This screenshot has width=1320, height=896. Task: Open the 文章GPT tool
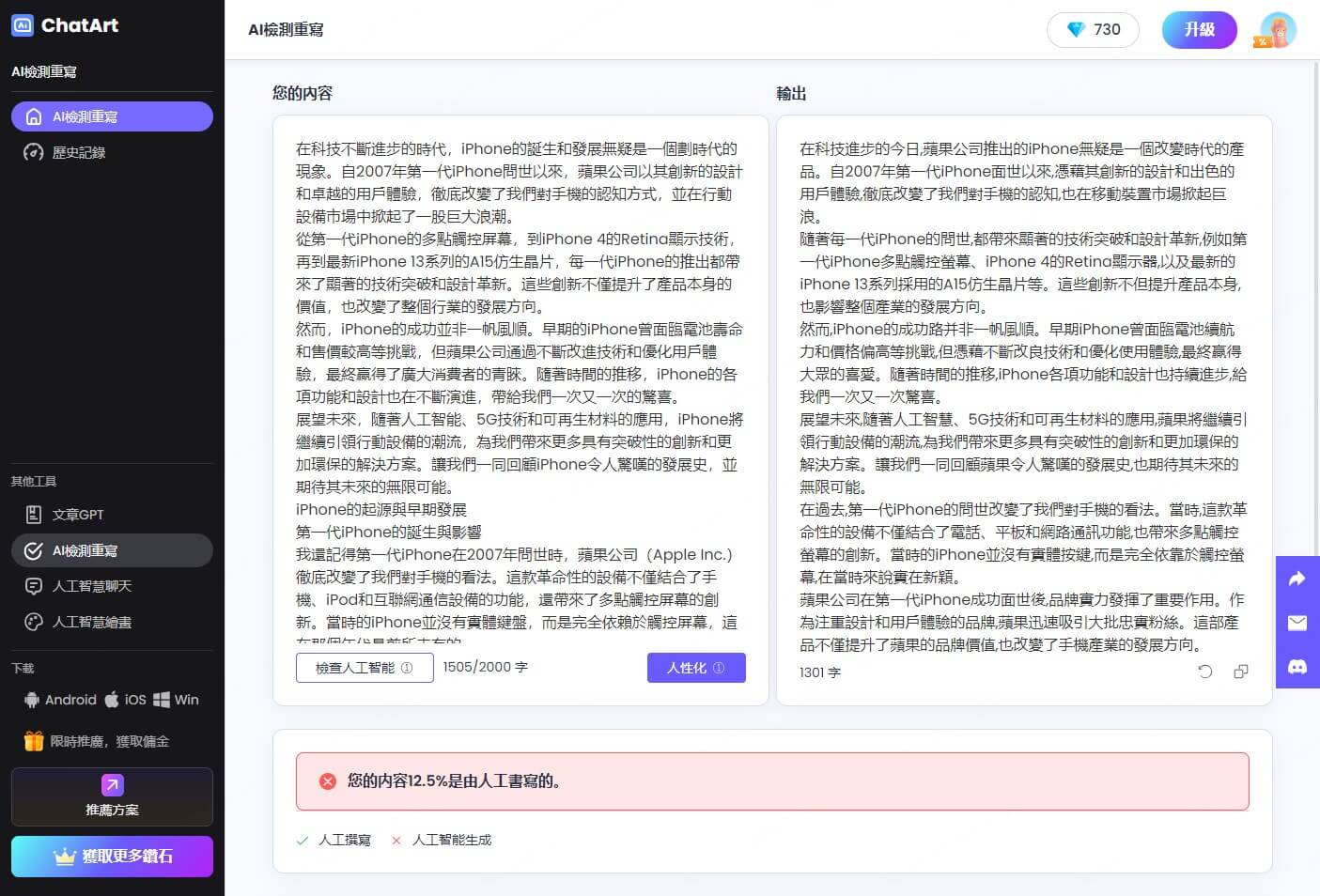coord(112,515)
